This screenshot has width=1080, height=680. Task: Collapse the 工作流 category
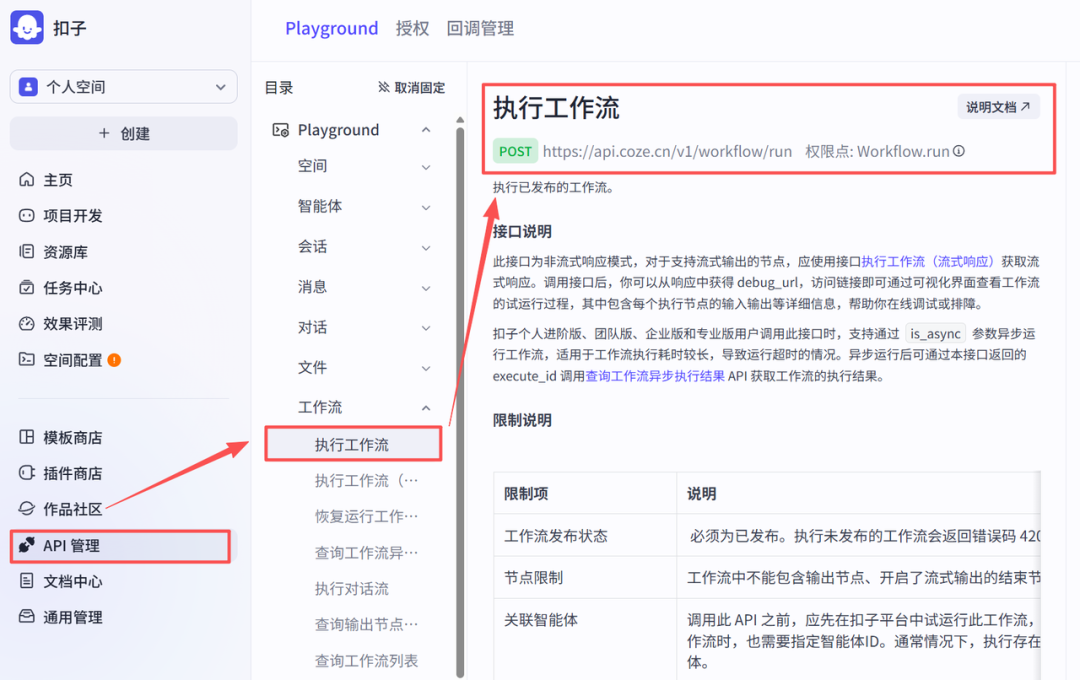pyautogui.click(x=426, y=407)
